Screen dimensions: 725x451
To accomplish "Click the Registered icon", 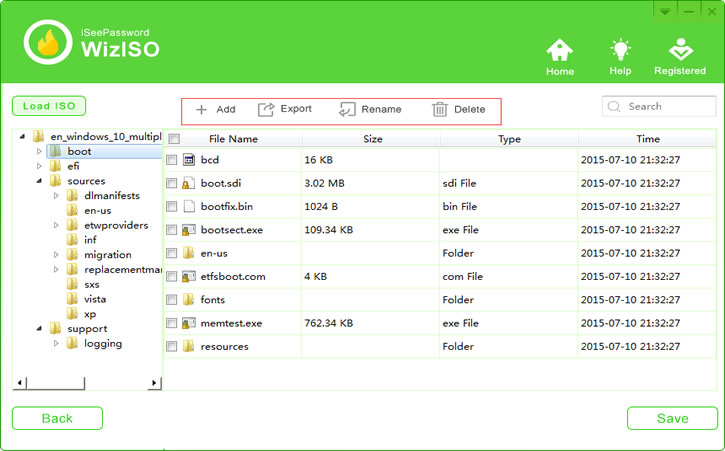I will coord(680,50).
